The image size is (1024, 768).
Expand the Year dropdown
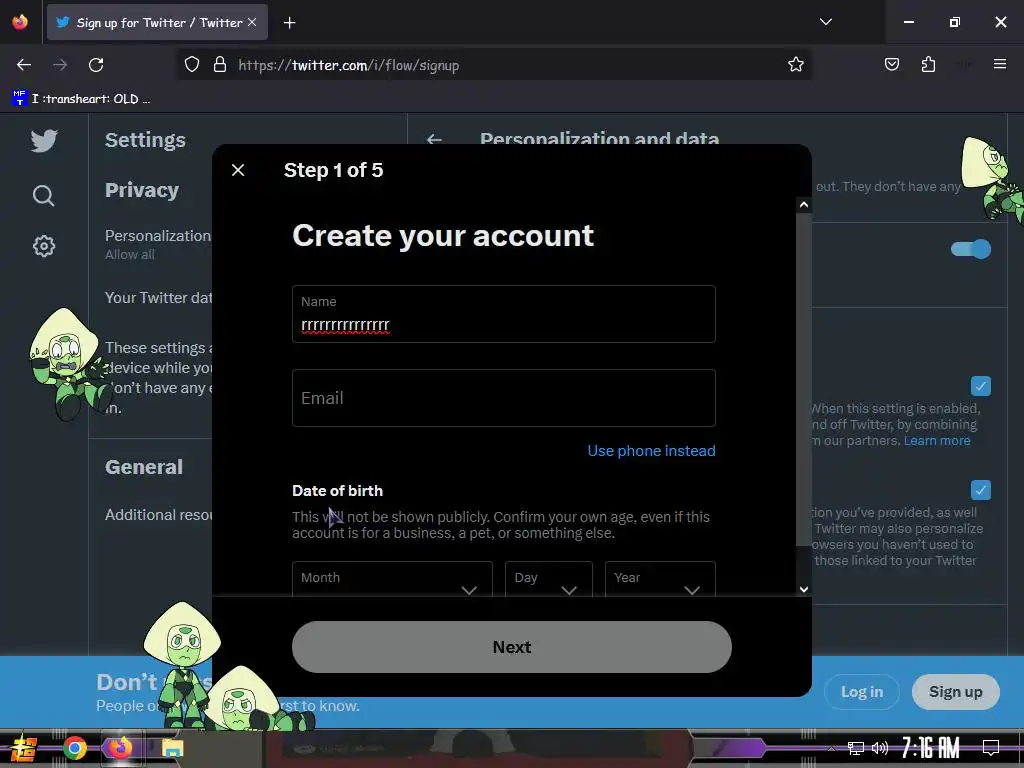(660, 579)
